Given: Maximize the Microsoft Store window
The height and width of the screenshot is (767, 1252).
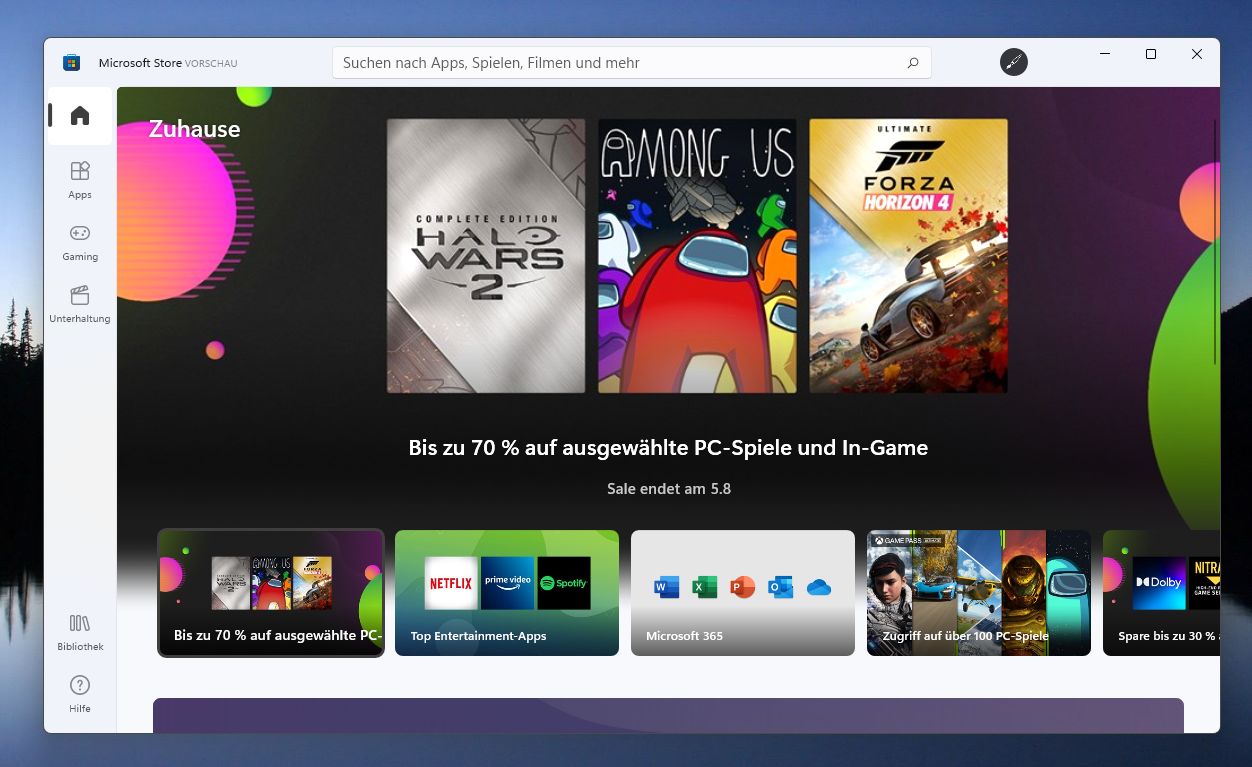Looking at the screenshot, I should 1151,54.
